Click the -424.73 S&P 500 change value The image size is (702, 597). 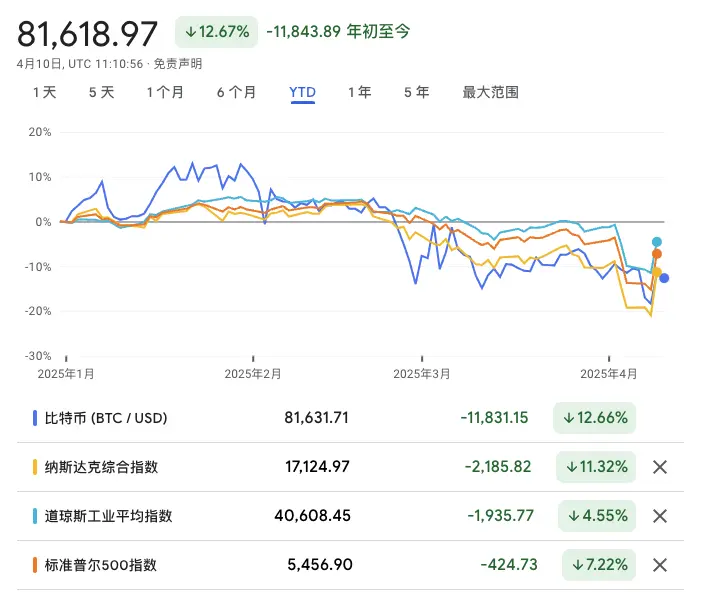click(509, 564)
